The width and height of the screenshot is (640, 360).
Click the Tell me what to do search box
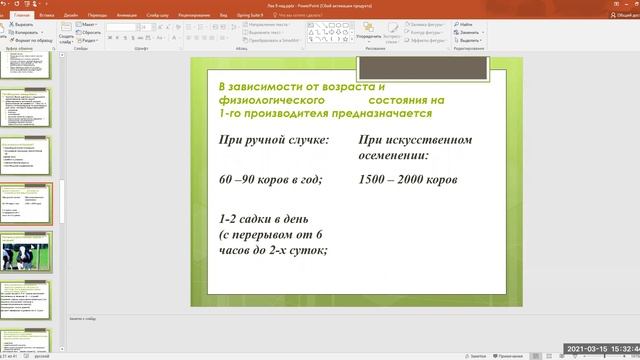coord(298,15)
